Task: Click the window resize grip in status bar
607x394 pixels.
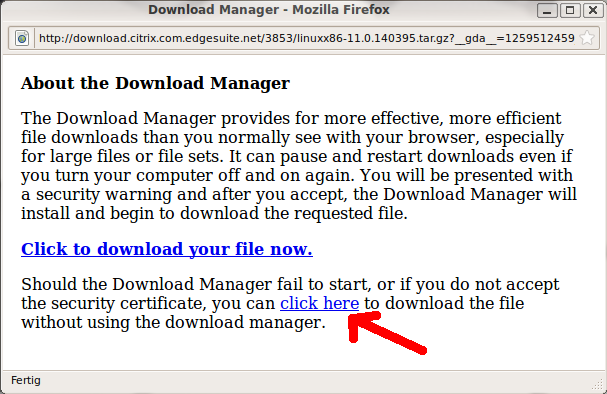Action: click(598, 384)
